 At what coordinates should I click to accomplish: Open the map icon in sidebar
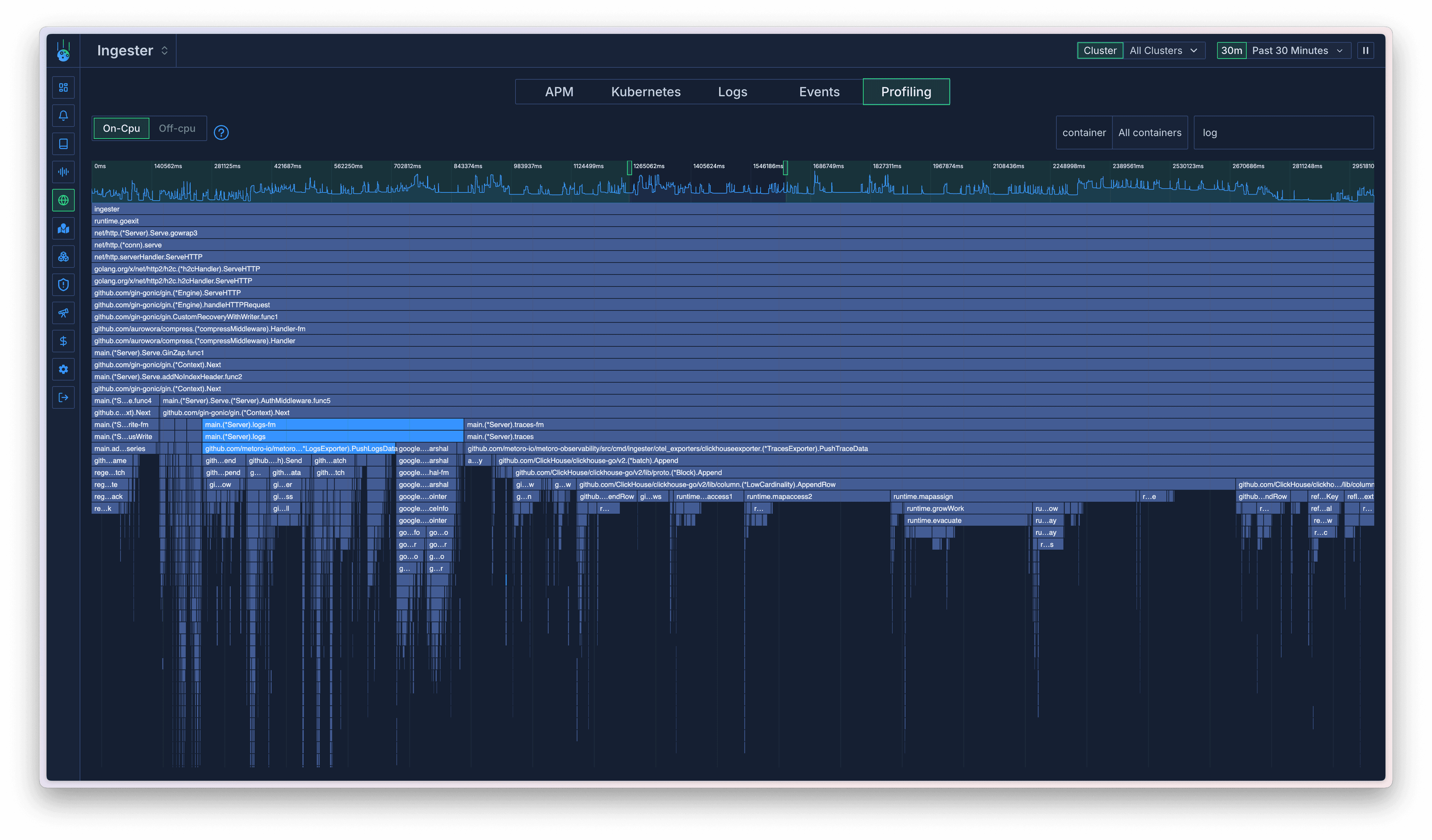click(x=63, y=228)
